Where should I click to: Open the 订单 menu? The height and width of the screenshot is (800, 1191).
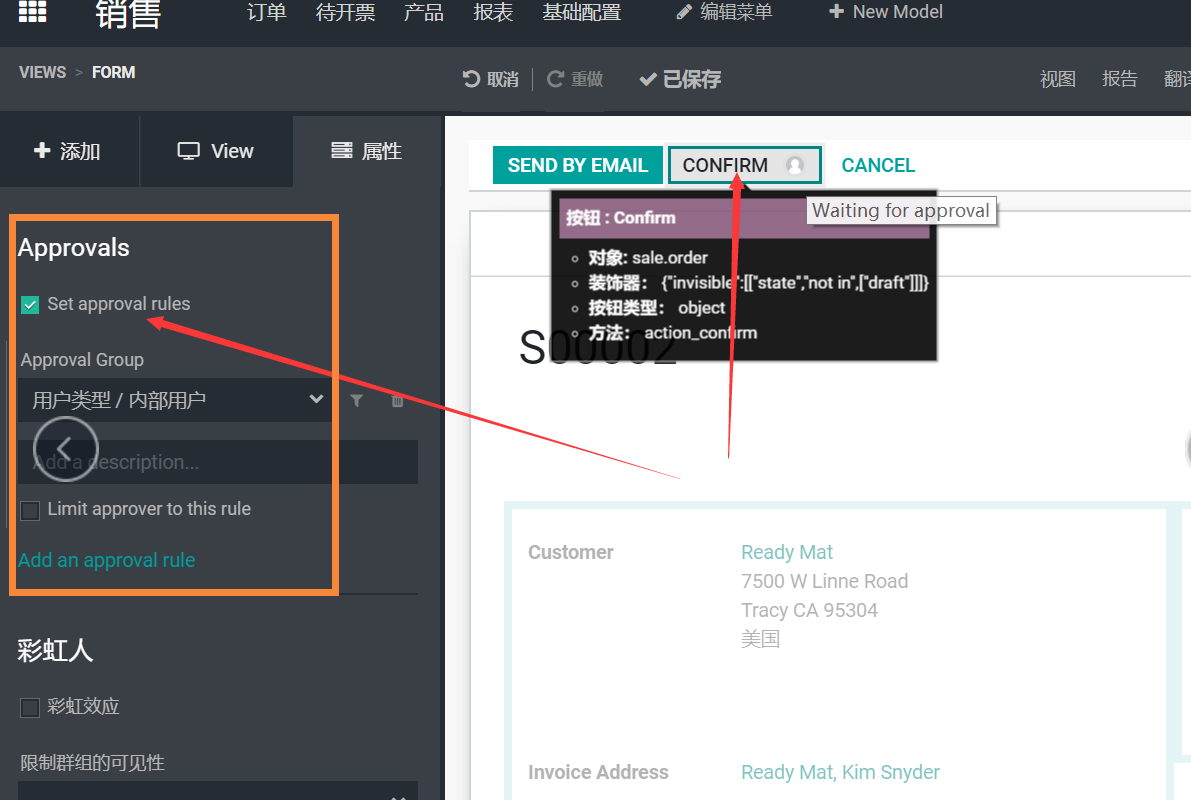[267, 12]
